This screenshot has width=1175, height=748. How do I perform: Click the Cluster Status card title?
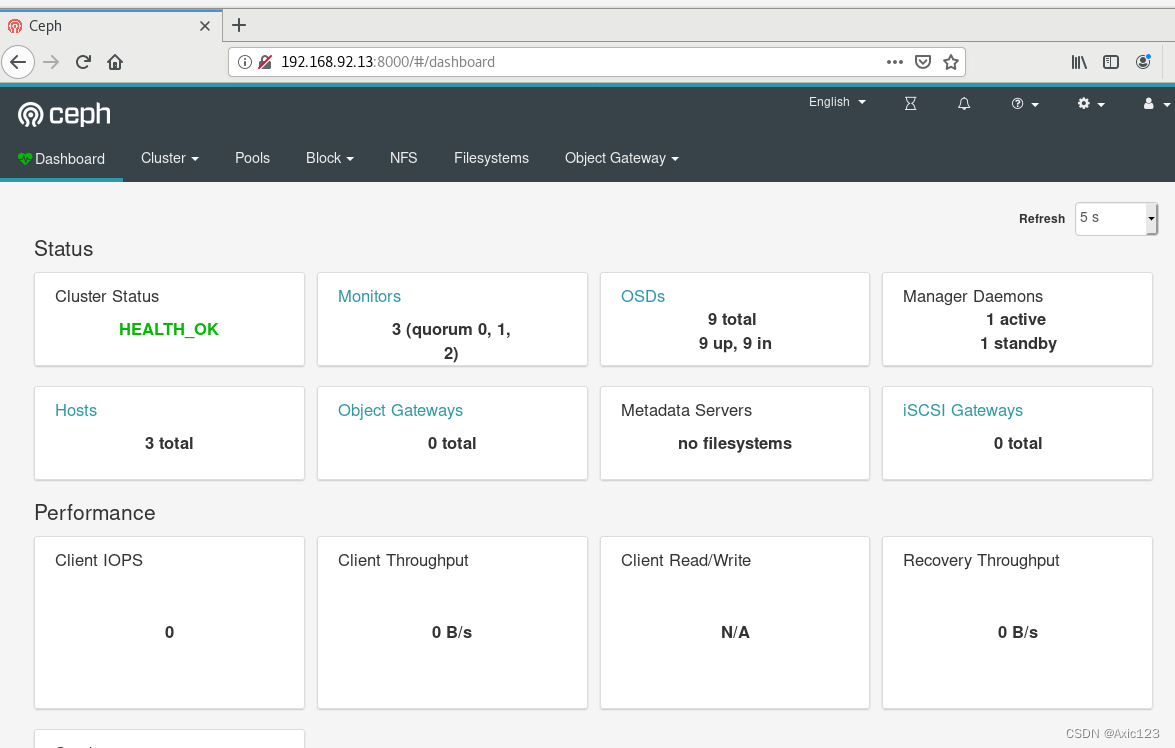tap(107, 296)
